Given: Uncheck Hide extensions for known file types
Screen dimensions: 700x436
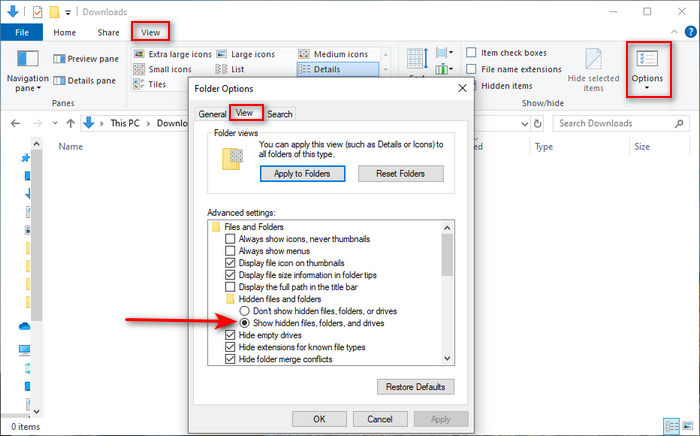Looking at the screenshot, I should (x=230, y=347).
